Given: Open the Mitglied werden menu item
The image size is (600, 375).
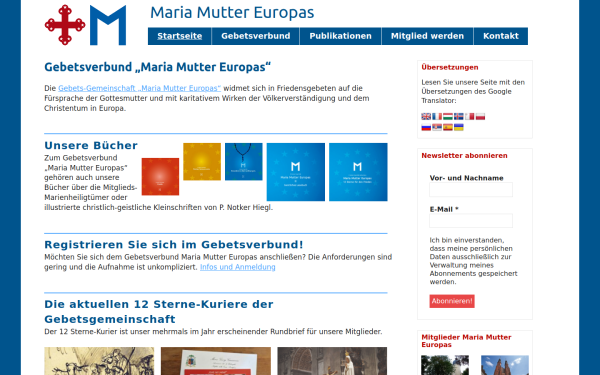Looking at the screenshot, I should click(427, 36).
